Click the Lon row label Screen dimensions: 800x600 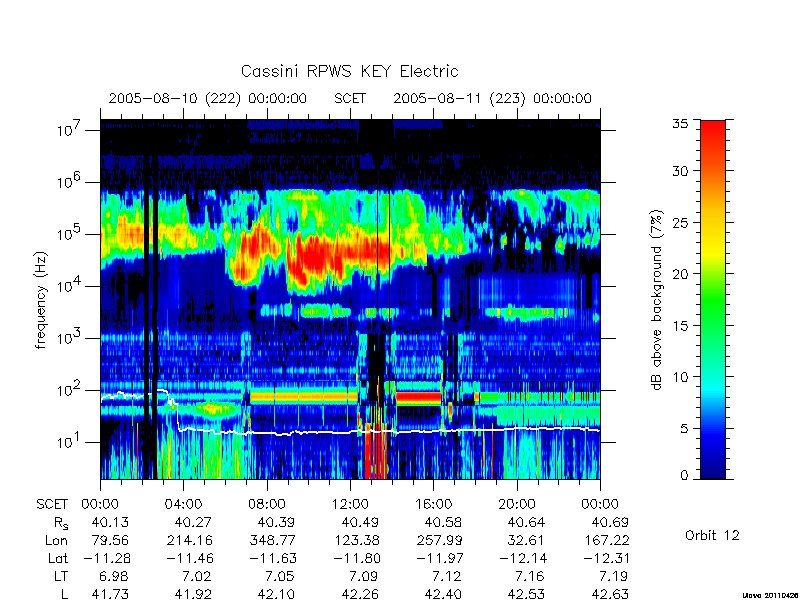(56, 540)
